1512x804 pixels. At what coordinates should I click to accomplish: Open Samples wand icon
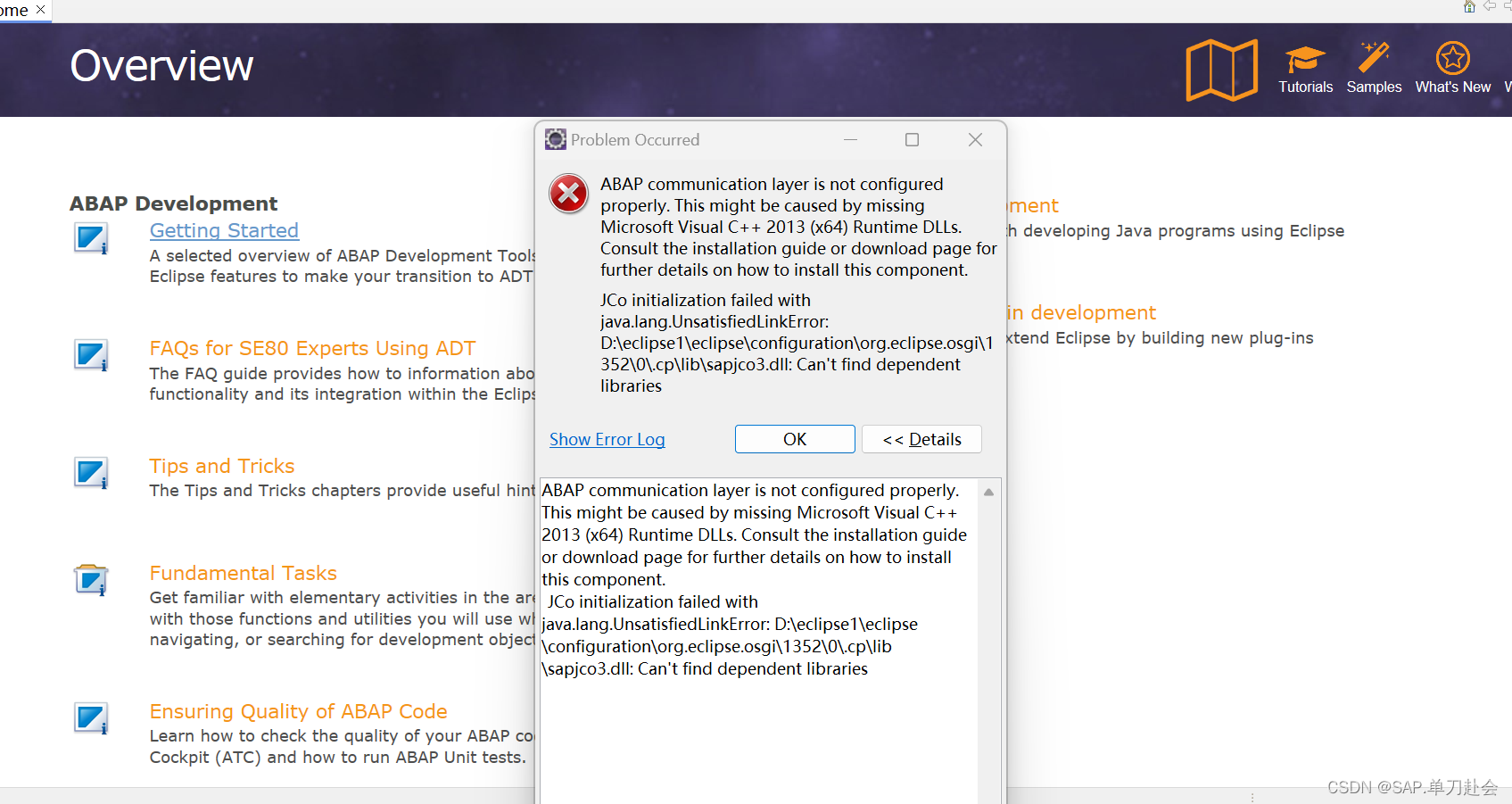coord(1374,57)
